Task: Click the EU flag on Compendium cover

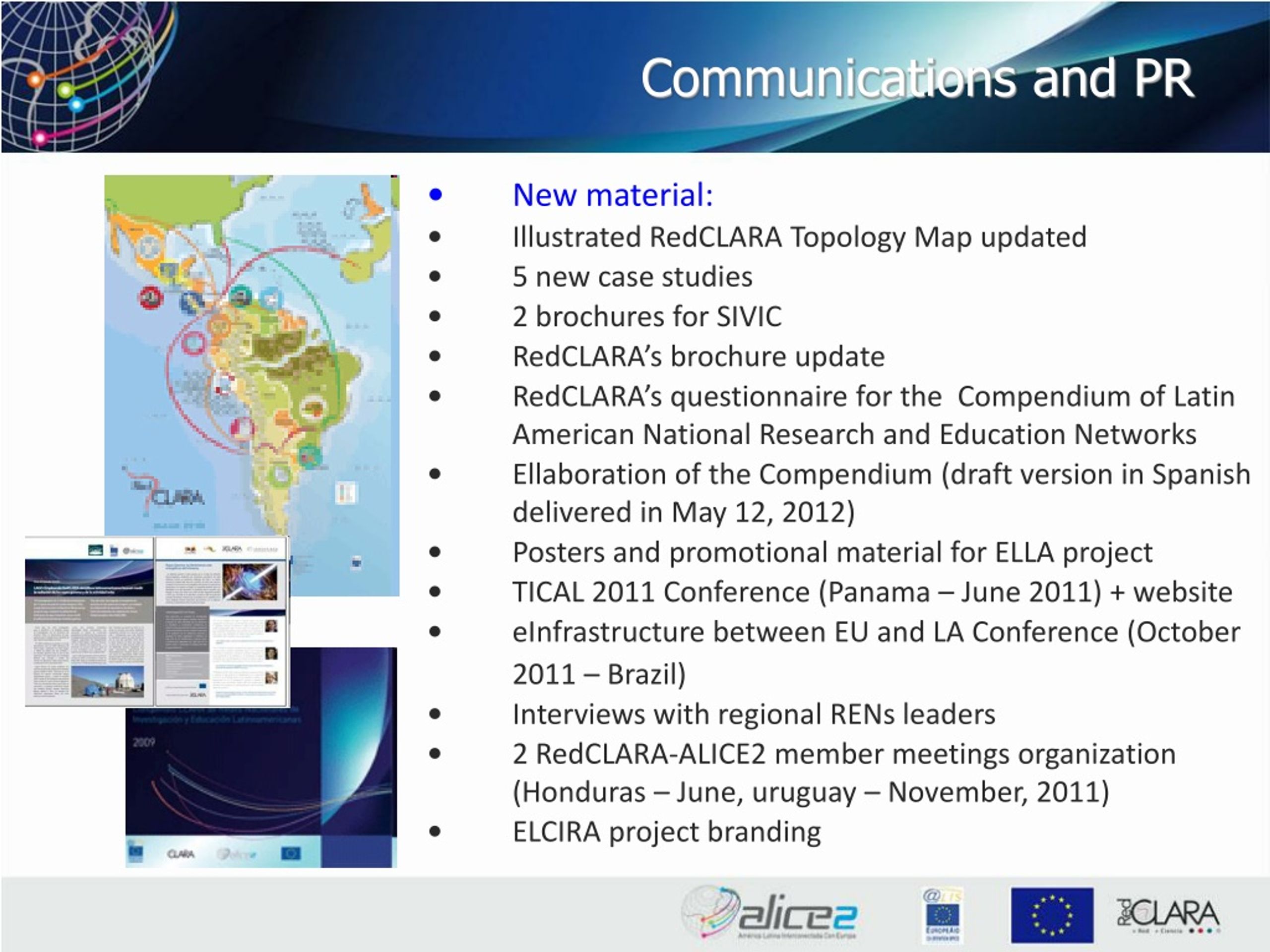Action: (x=291, y=854)
